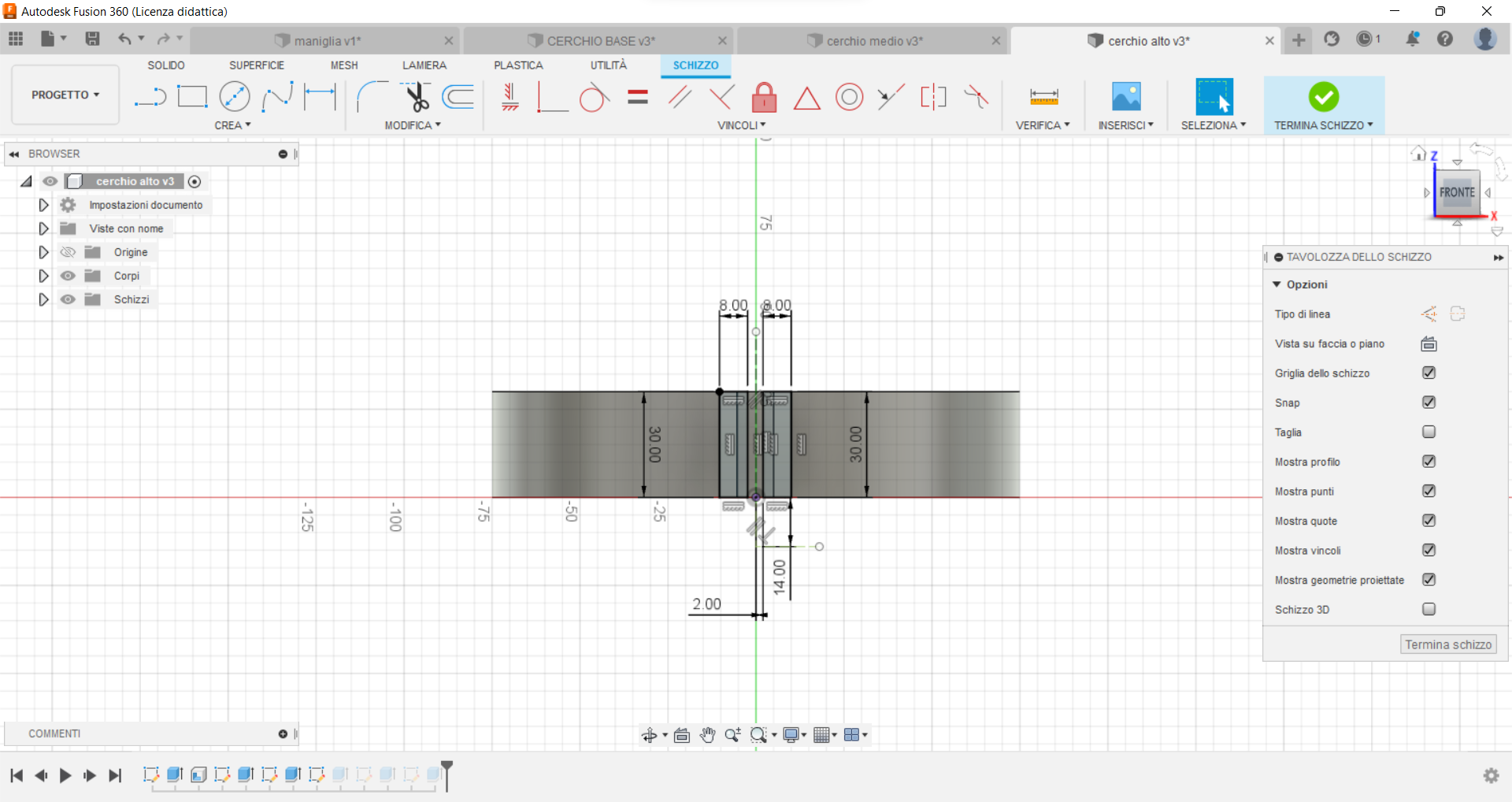Click the Termina schizzo button in the palette
This screenshot has width=1512, height=802.
[1447, 644]
